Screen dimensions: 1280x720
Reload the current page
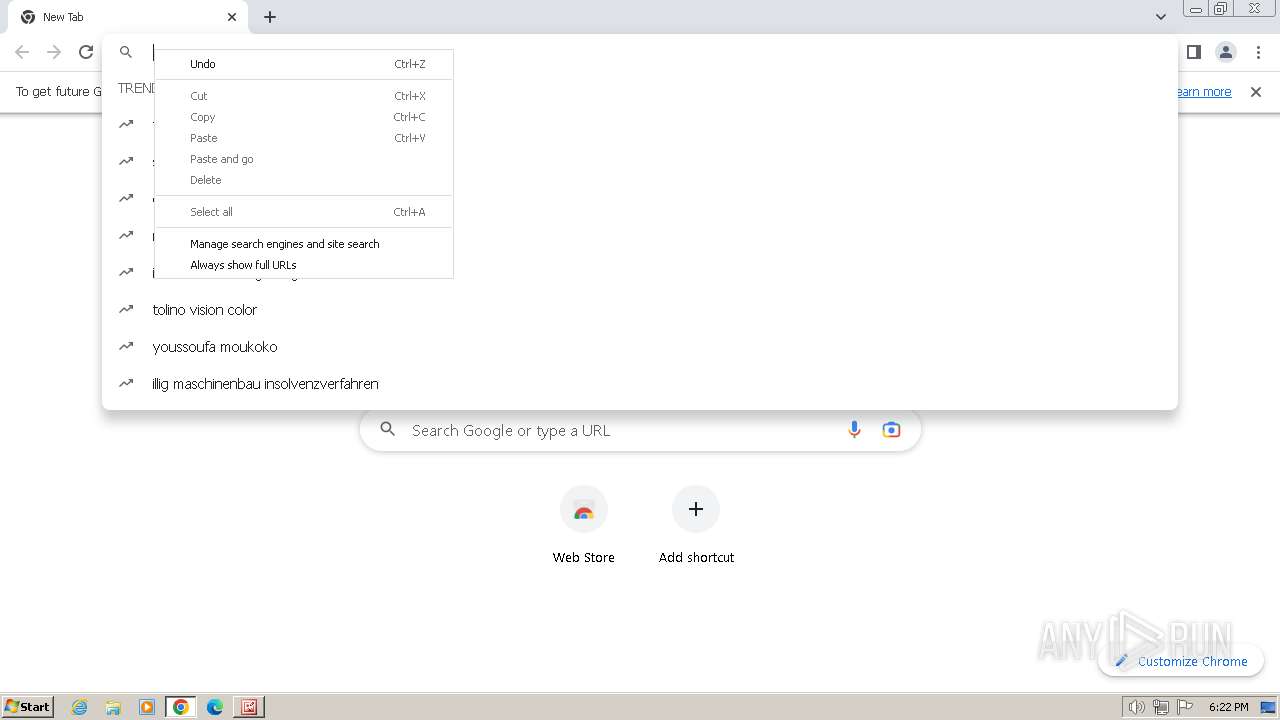click(86, 52)
